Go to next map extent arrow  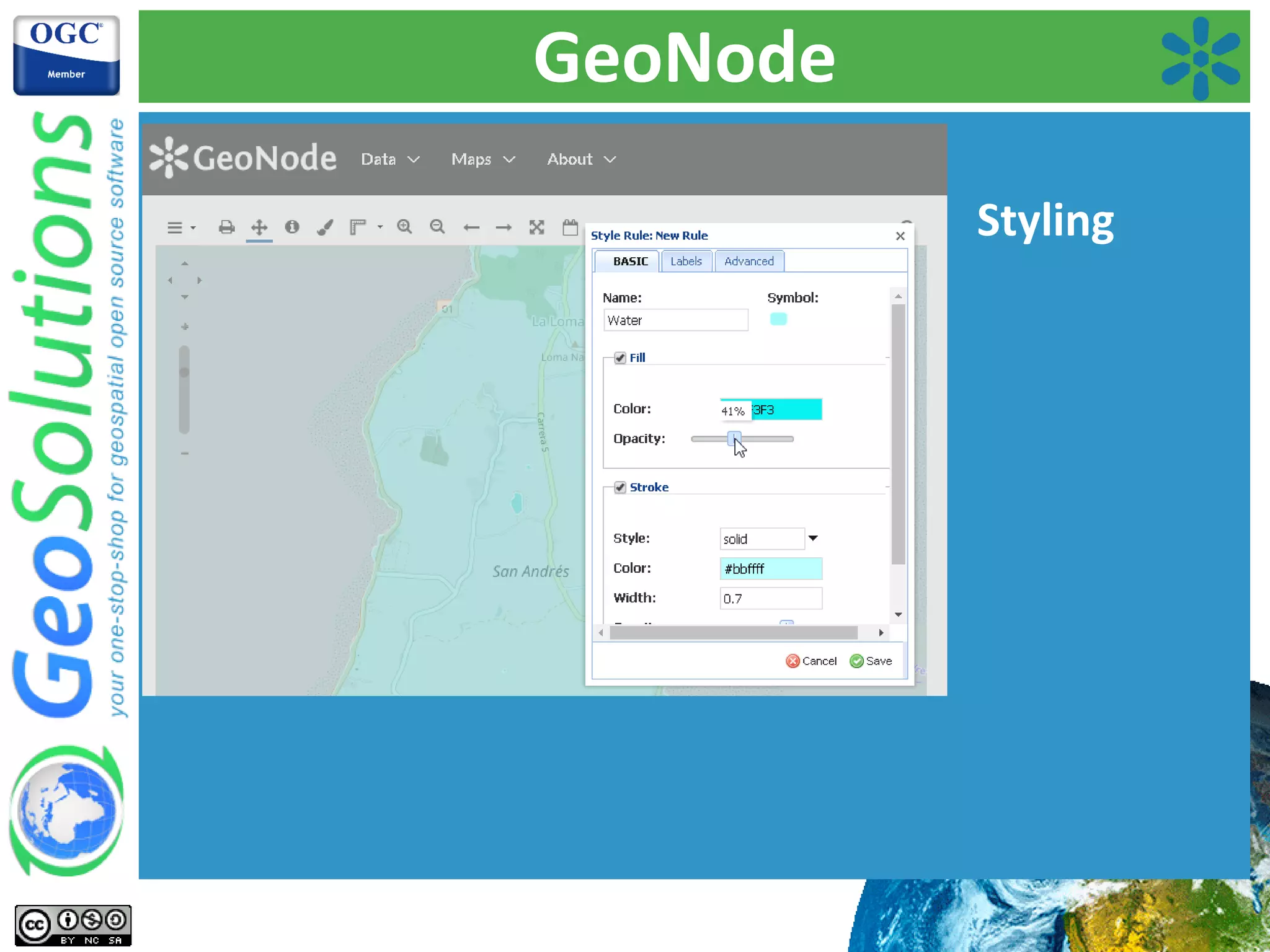coord(504,227)
